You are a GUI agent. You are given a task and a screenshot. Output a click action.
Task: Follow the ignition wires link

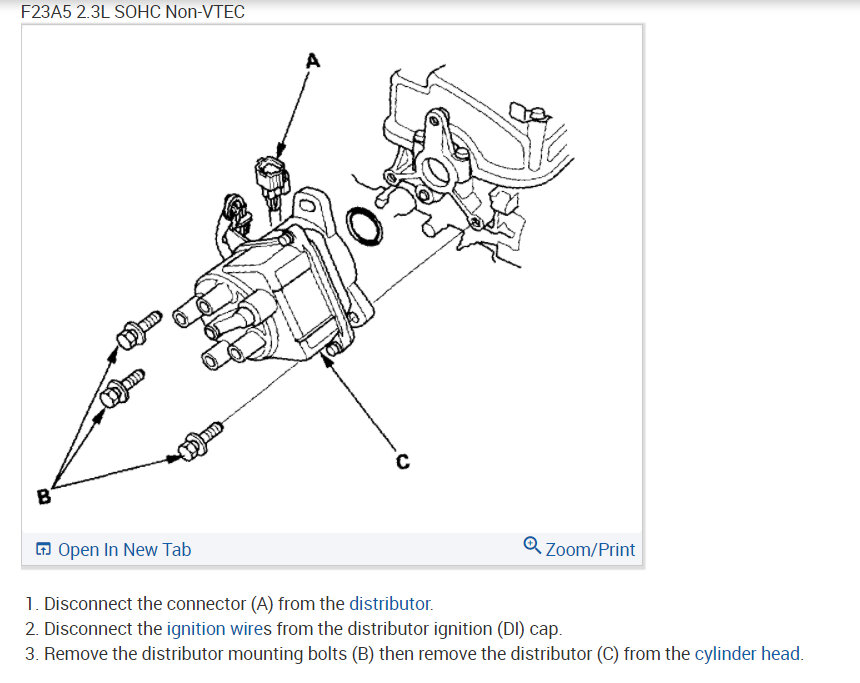(219, 629)
